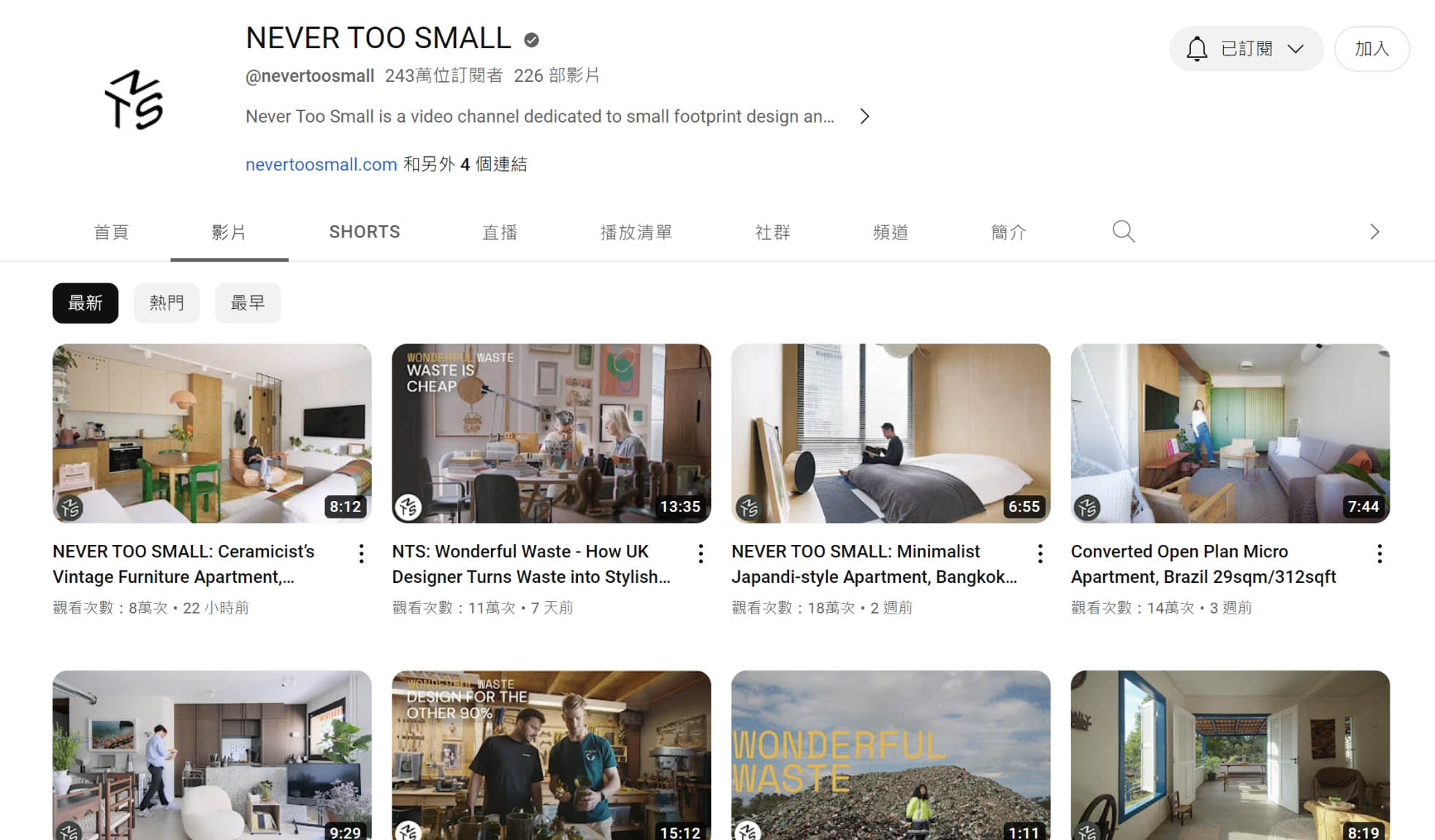The height and width of the screenshot is (840, 1435).
Task: Select the 熱門 sort filter chip
Action: (x=166, y=302)
